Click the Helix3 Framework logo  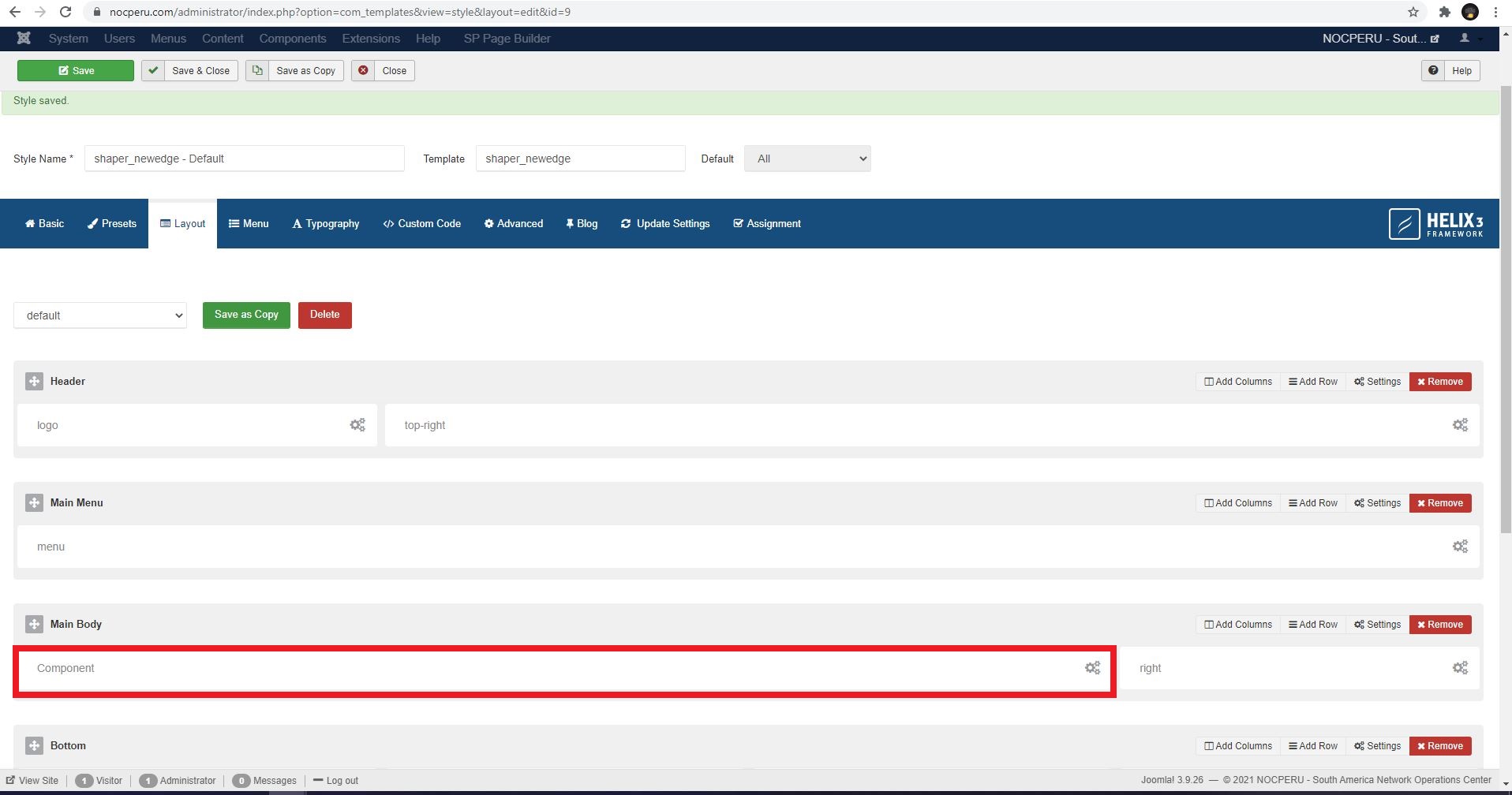pos(1435,224)
